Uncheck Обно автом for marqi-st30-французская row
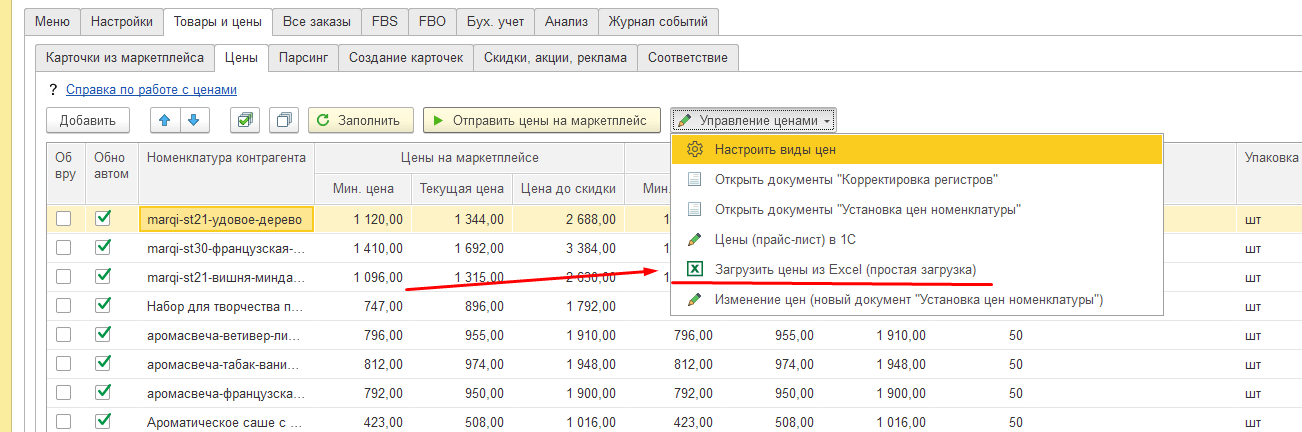 pos(102,248)
